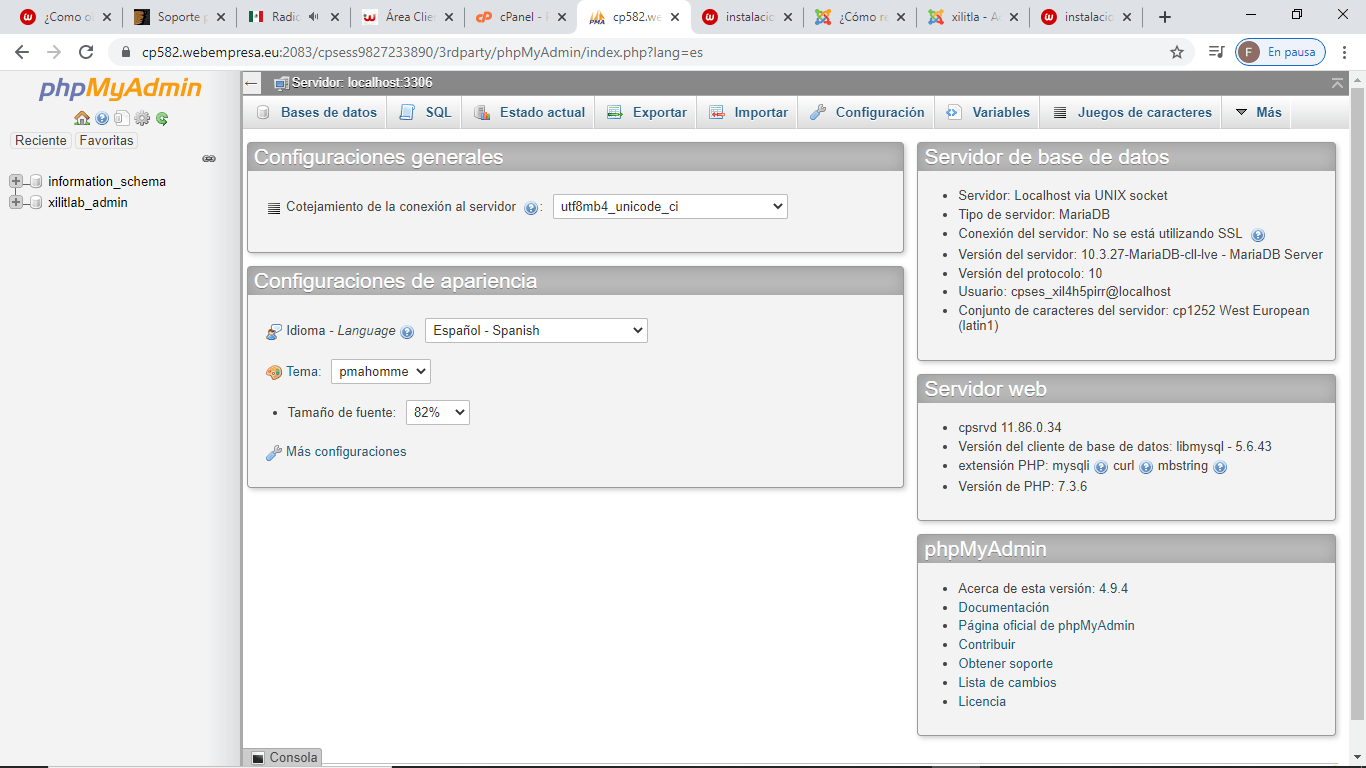The width and height of the screenshot is (1366, 768).
Task: Open the Exportar tab
Action: coord(646,113)
